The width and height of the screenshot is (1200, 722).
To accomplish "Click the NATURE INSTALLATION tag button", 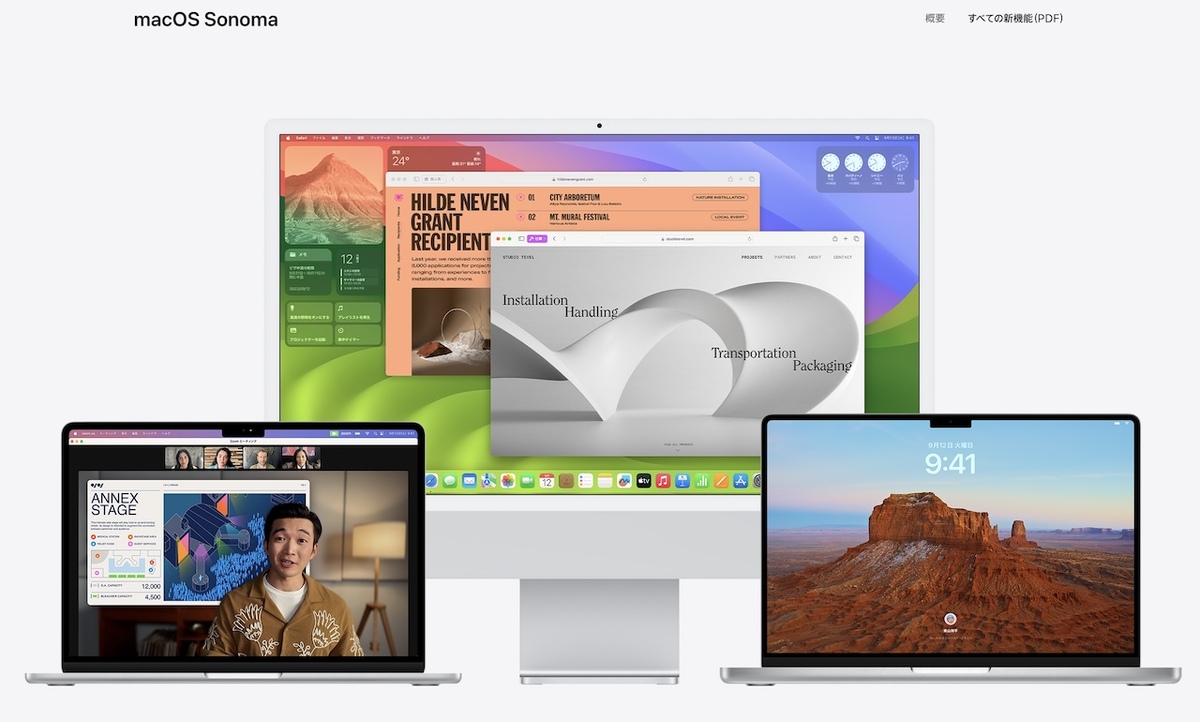I will click(720, 198).
